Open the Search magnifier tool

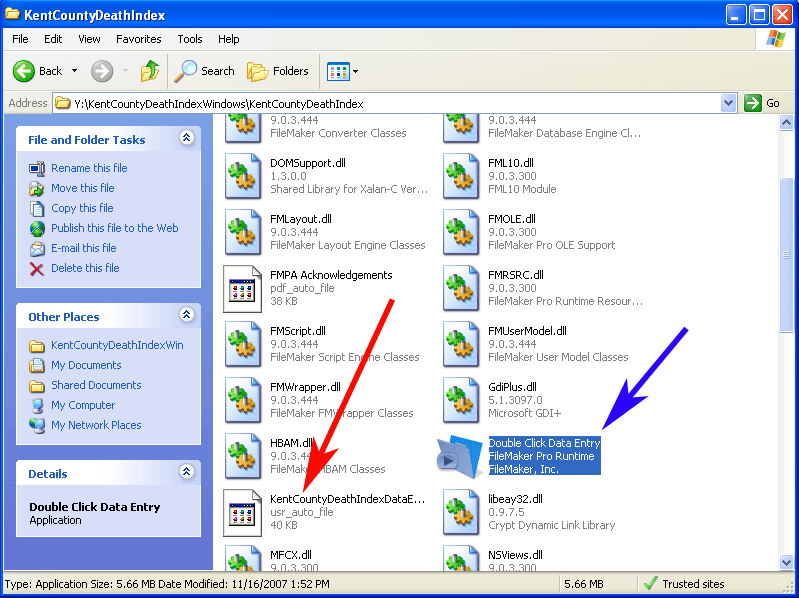[204, 71]
